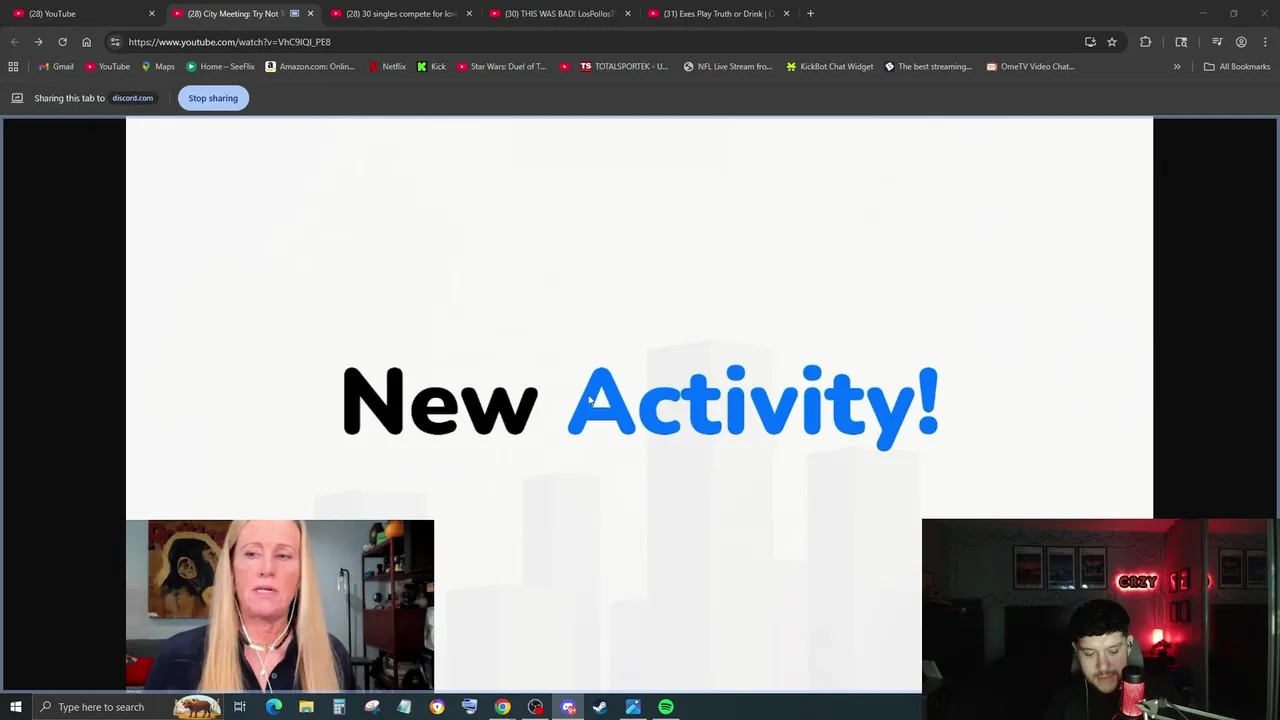Click the Type here to search box
This screenshot has width=1280, height=720.
127,707
